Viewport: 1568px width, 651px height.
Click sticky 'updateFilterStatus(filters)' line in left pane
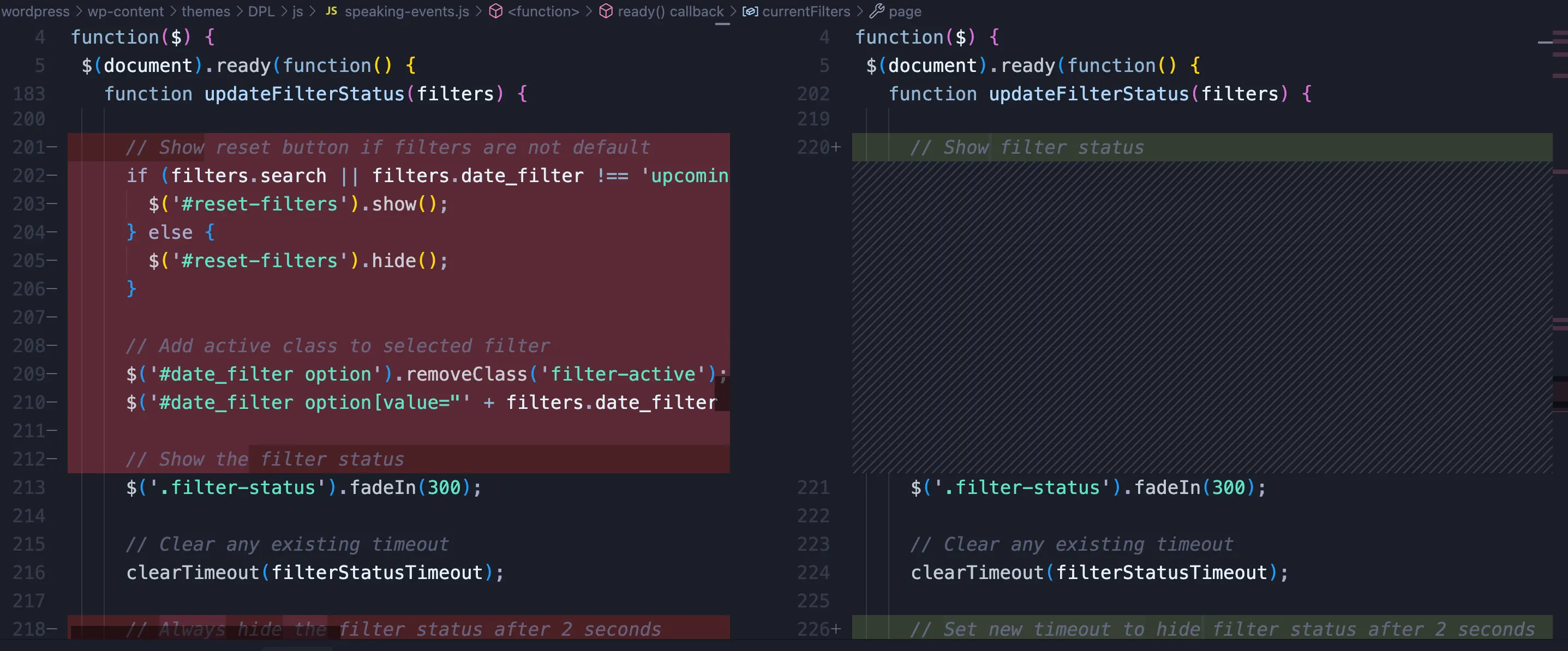point(316,94)
